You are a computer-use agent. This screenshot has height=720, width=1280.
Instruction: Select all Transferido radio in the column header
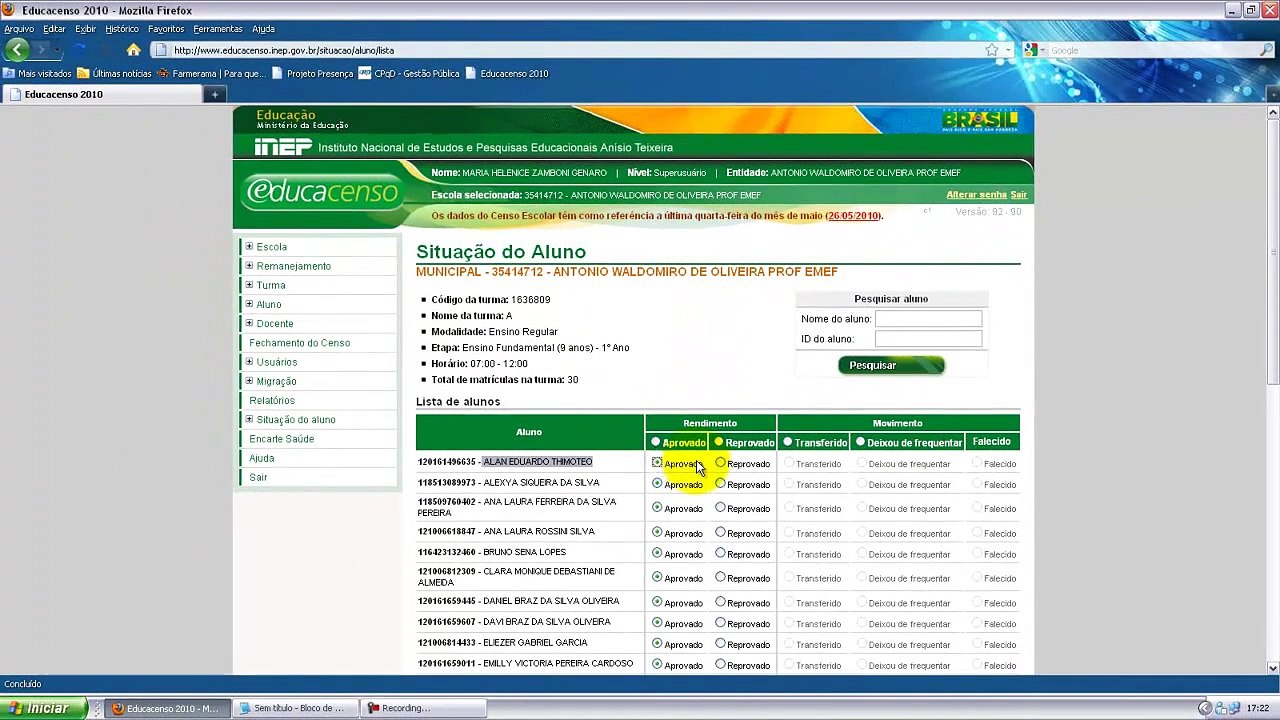pos(788,442)
